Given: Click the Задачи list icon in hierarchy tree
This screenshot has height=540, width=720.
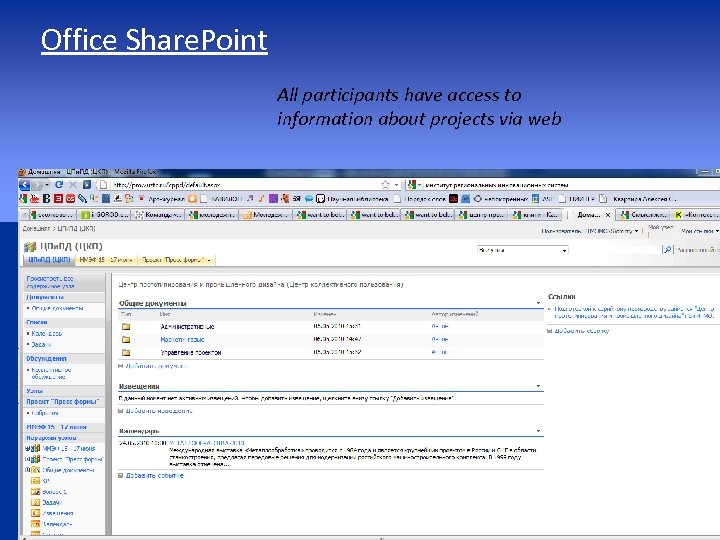Looking at the screenshot, I should pyautogui.click(x=35, y=502).
